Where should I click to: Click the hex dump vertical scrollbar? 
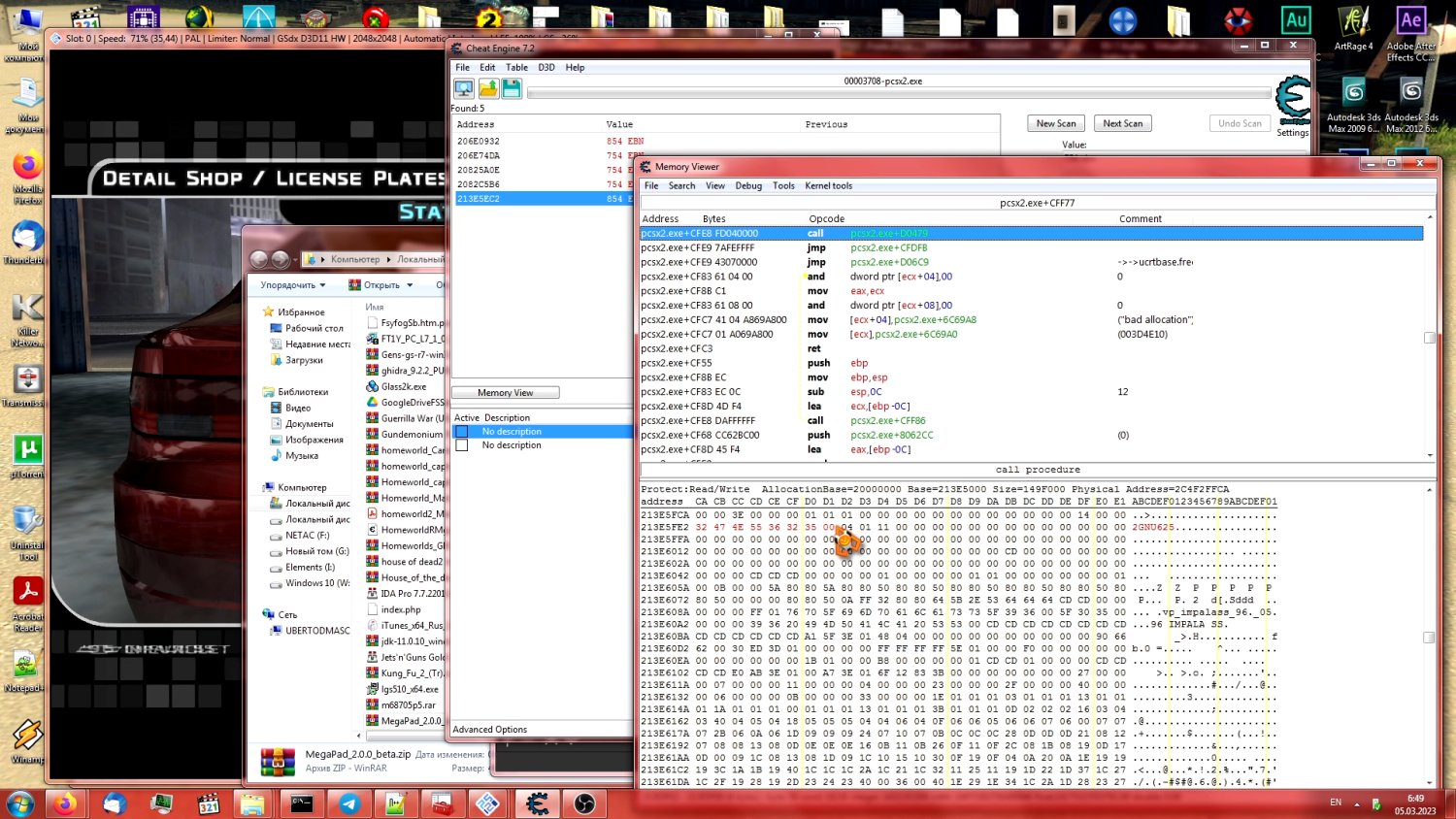pos(1430,638)
